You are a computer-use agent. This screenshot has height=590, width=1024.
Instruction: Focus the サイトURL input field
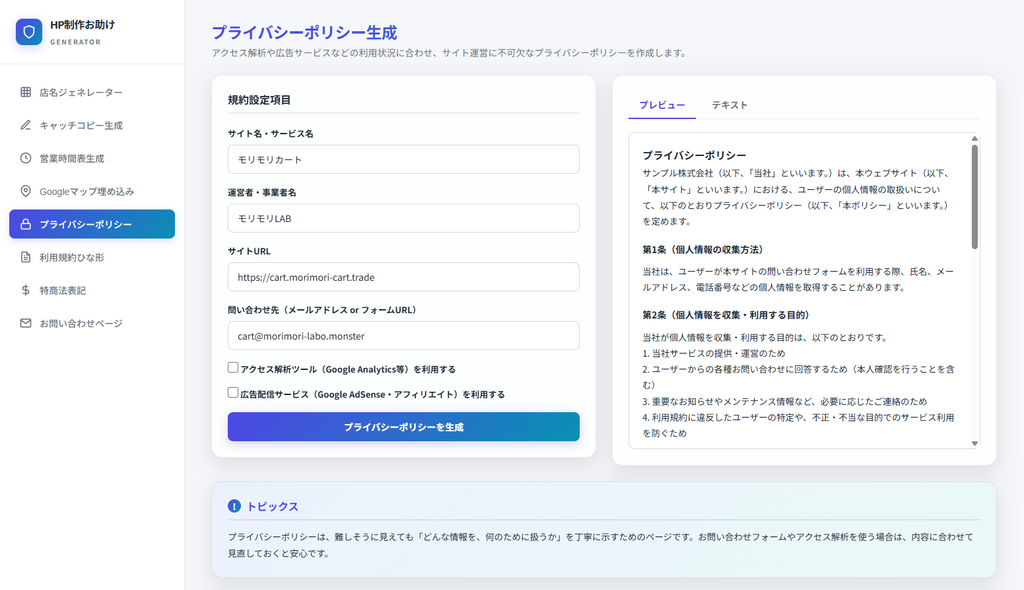(404, 277)
